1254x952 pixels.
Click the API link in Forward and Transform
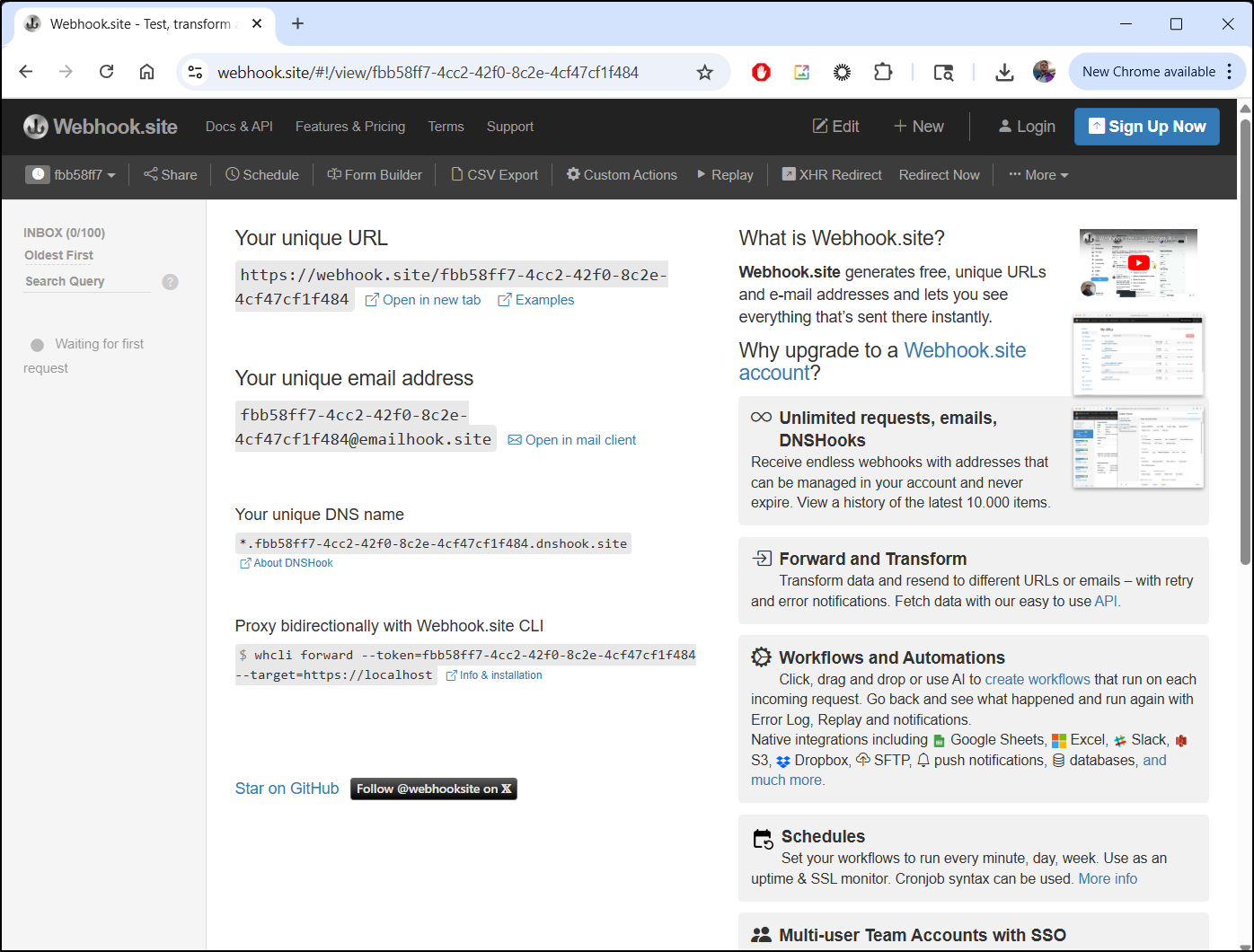pyautogui.click(x=1106, y=601)
